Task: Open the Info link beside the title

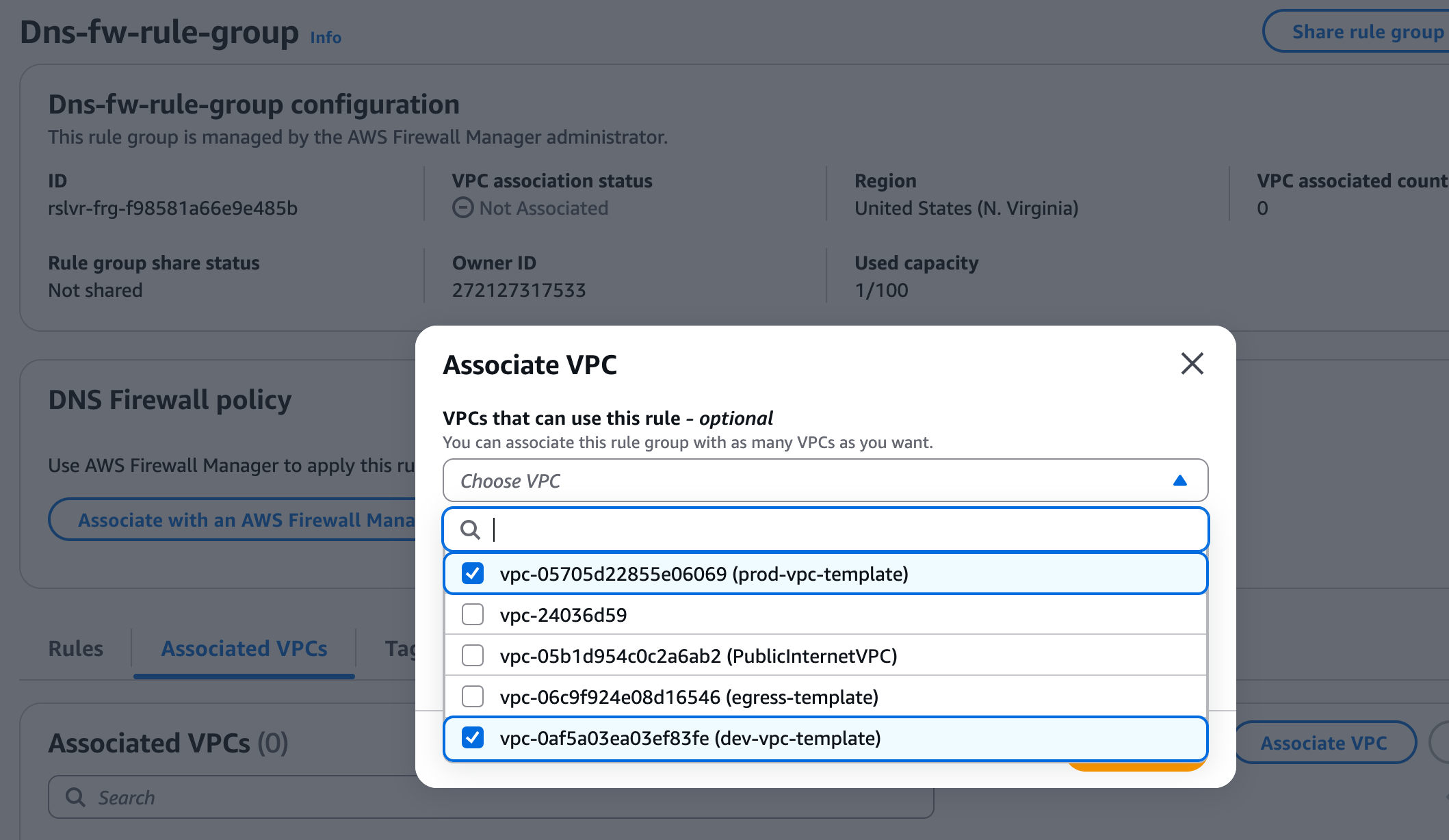Action: tap(326, 38)
